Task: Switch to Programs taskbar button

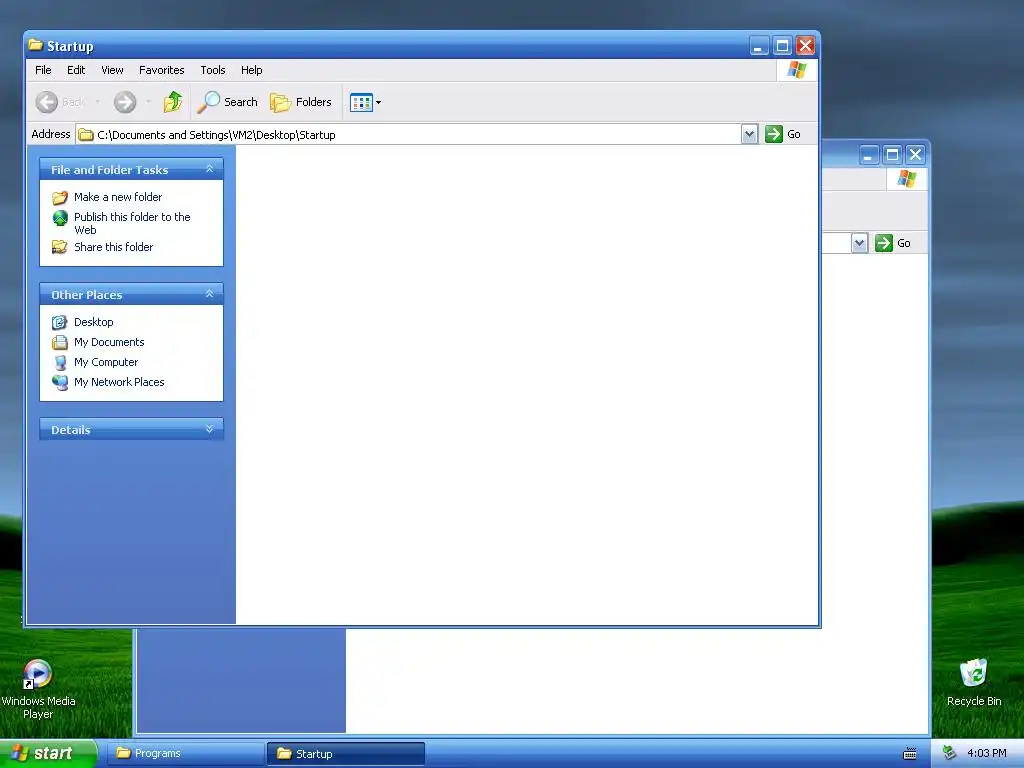Action: 185,754
